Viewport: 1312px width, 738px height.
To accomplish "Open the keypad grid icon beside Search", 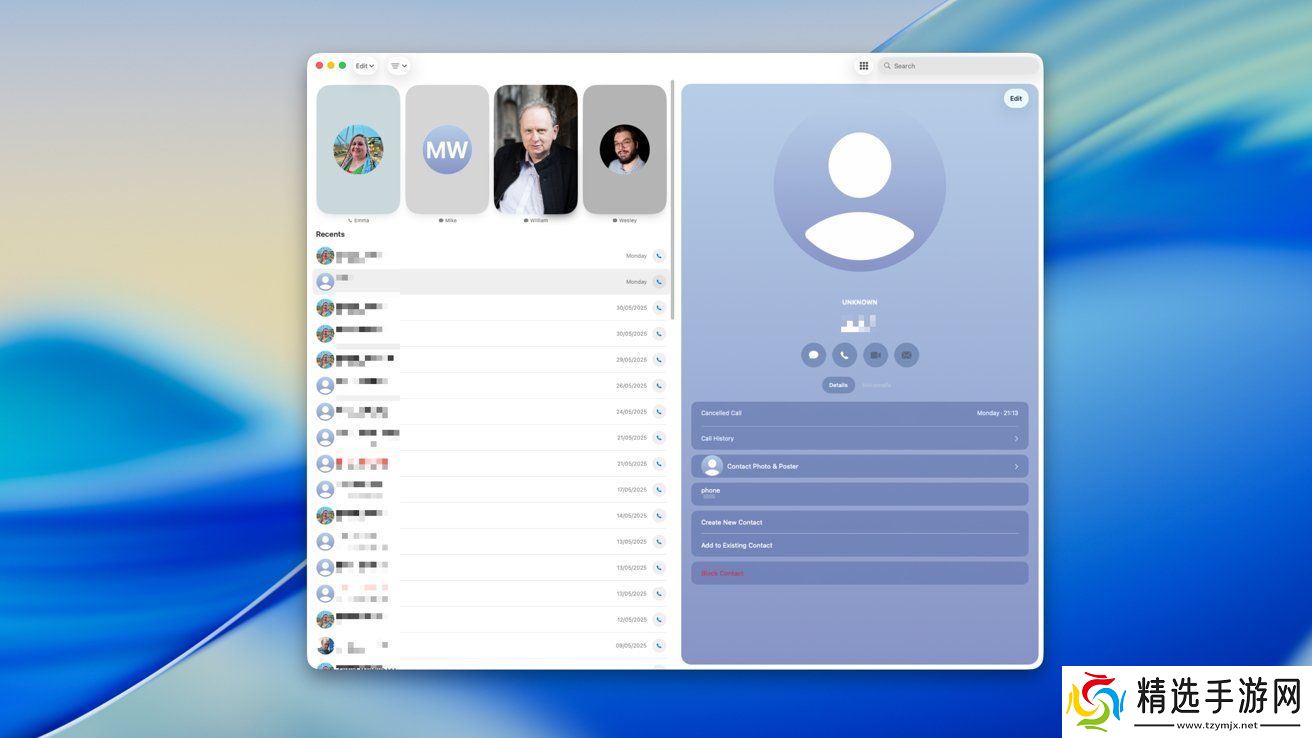I will (x=863, y=66).
